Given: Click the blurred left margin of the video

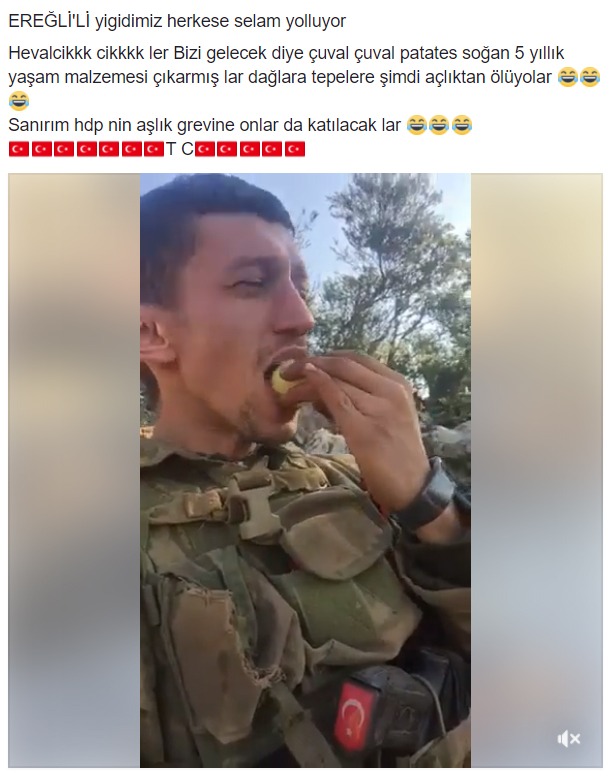Looking at the screenshot, I should (x=74, y=470).
